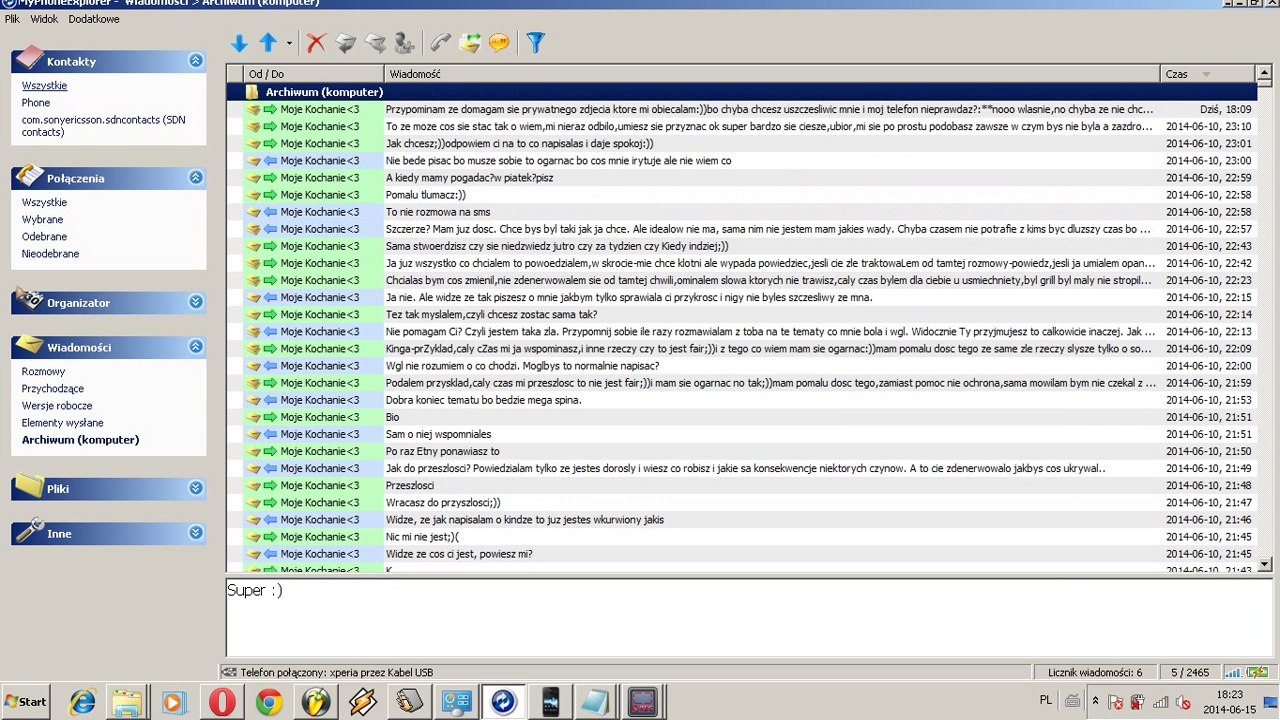Collapse the Kontakty sidebar section
1280x720 pixels.
[196, 61]
